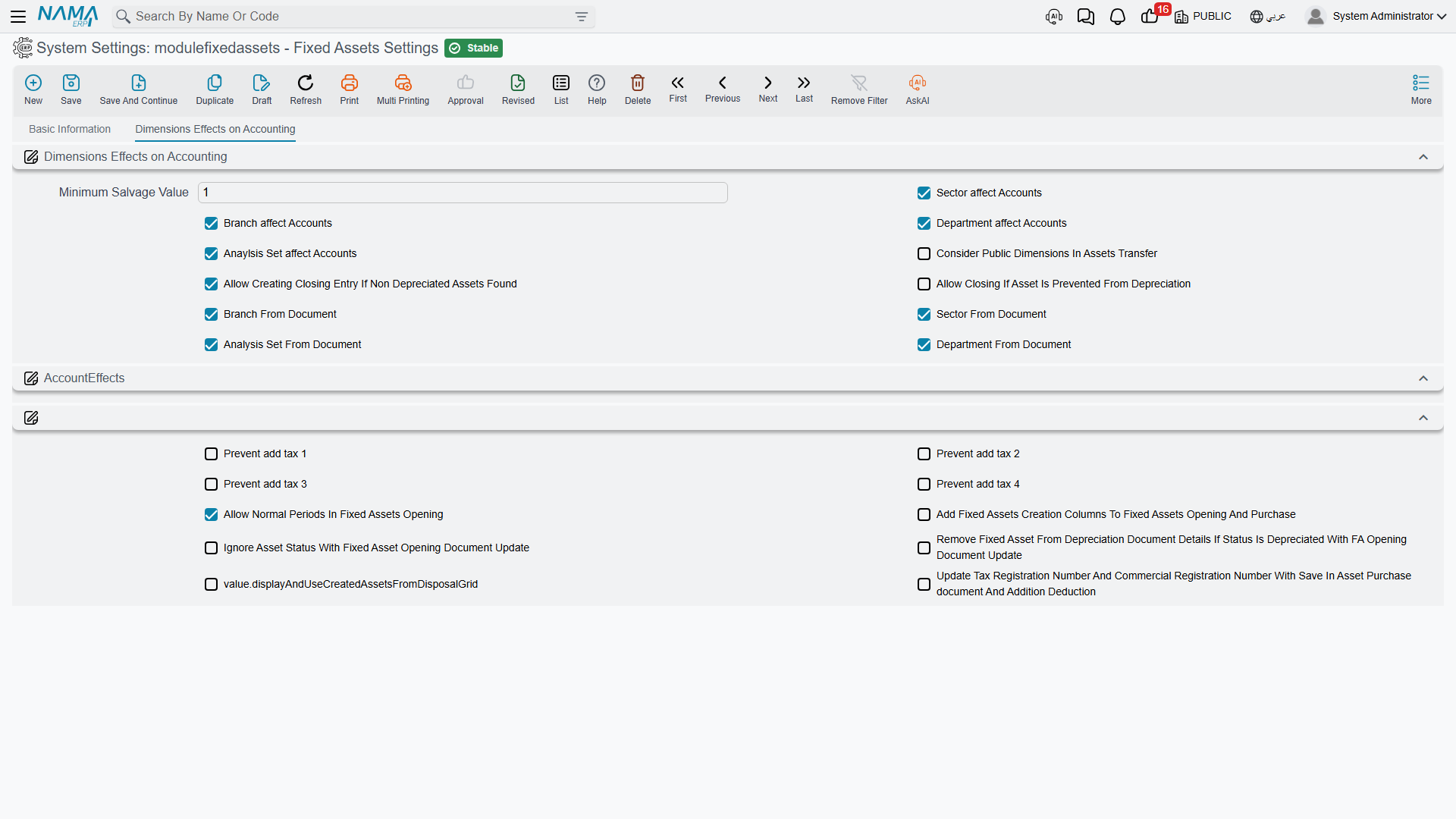The height and width of the screenshot is (819, 1456).
Task: Click the search filter options icon
Action: 582,17
